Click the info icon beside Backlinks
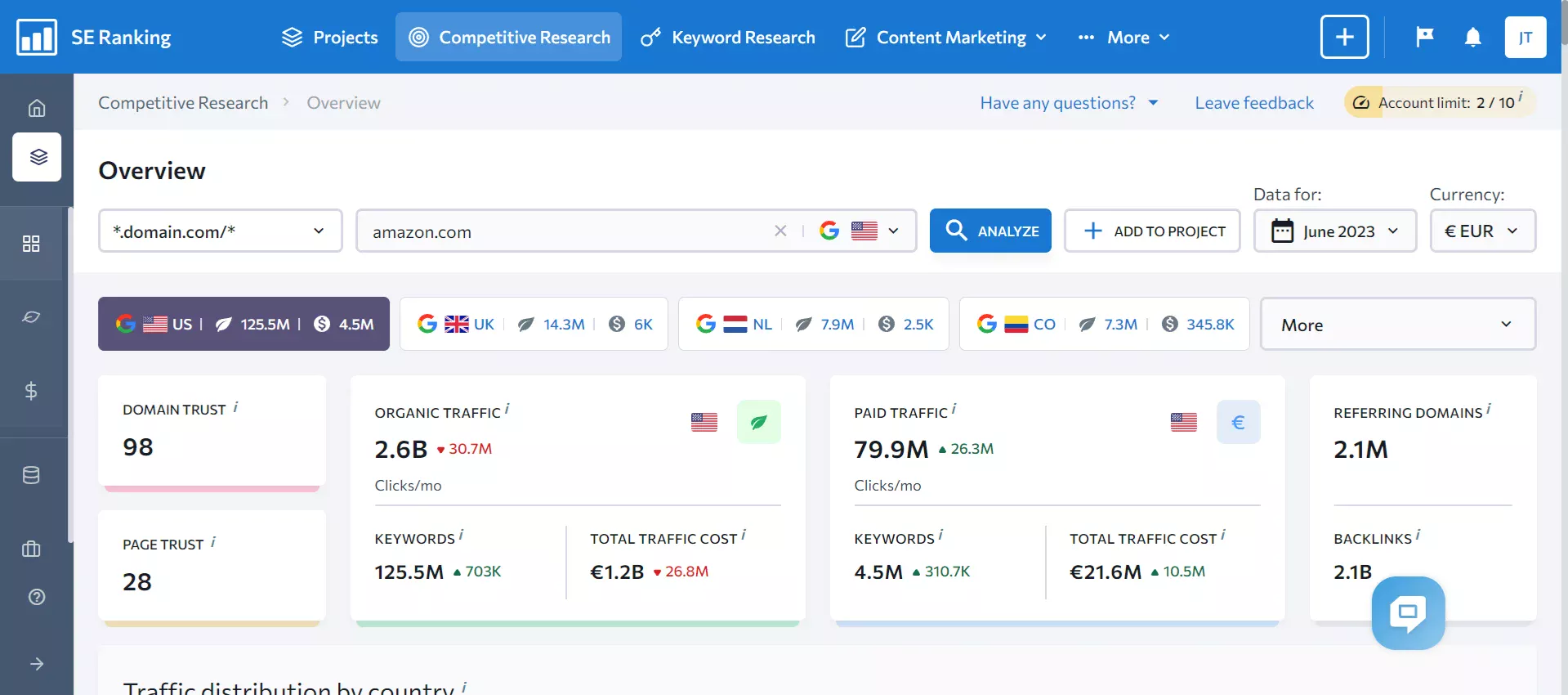This screenshot has width=1568, height=695. click(x=1418, y=535)
